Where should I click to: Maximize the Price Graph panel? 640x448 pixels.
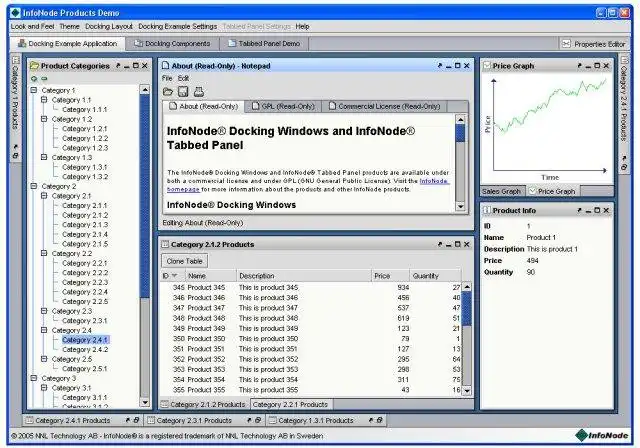coord(597,65)
